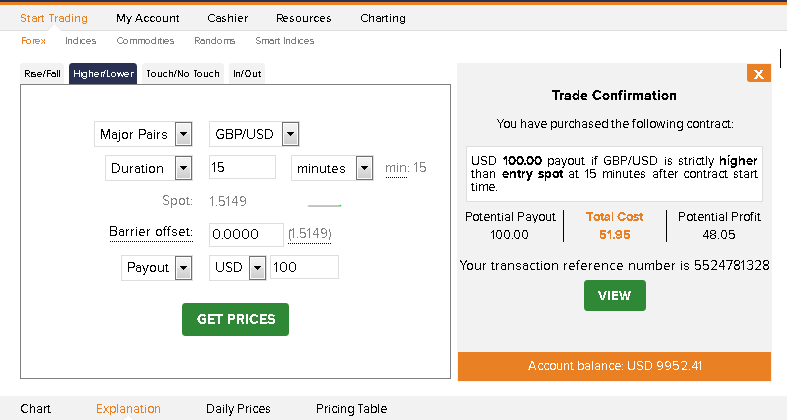This screenshot has height=420, width=787.
Task: Switch to the Rise/Fall tab
Action: (43, 74)
